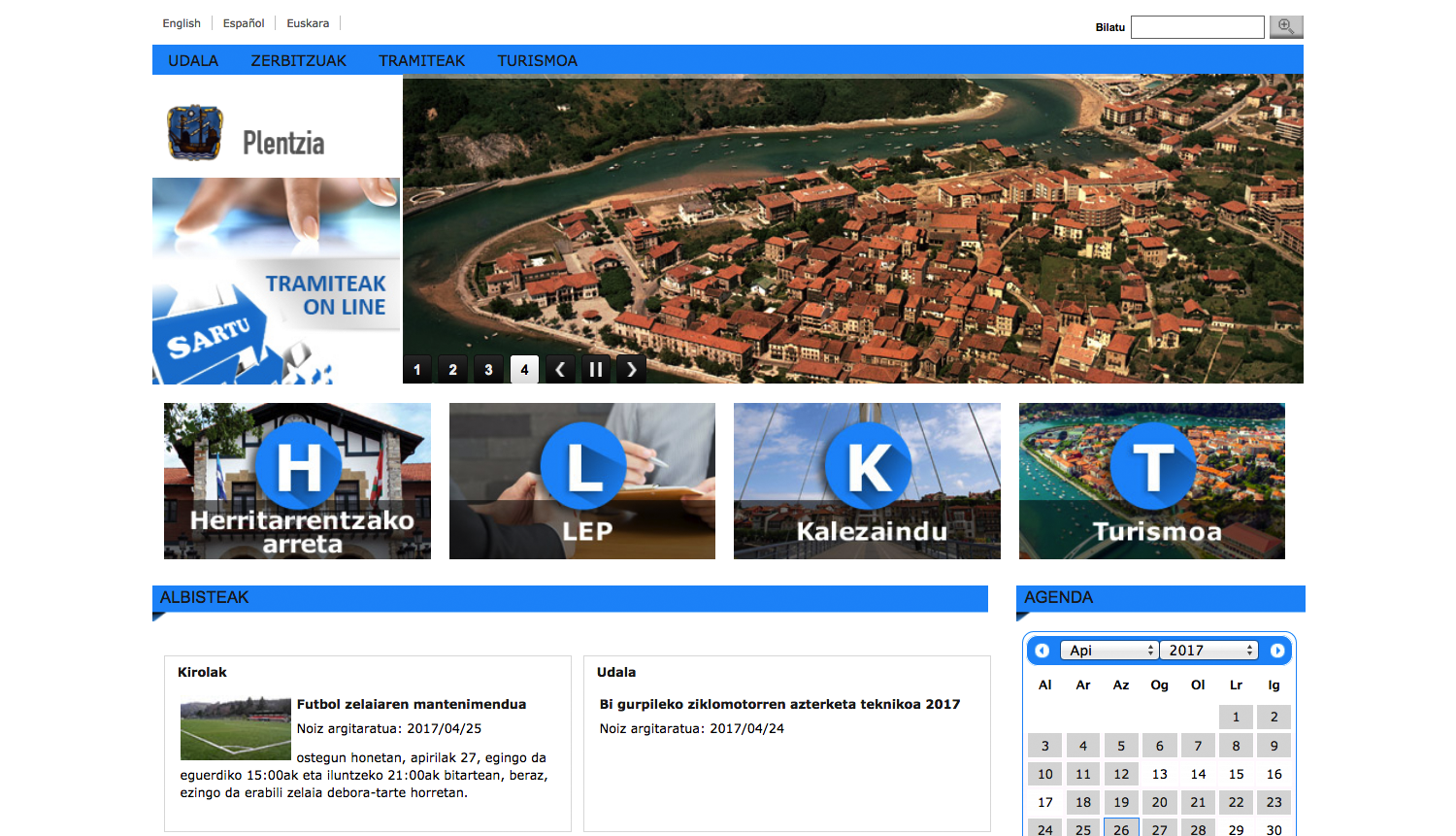Open the Plentzia coat of arms logo

coord(195,132)
